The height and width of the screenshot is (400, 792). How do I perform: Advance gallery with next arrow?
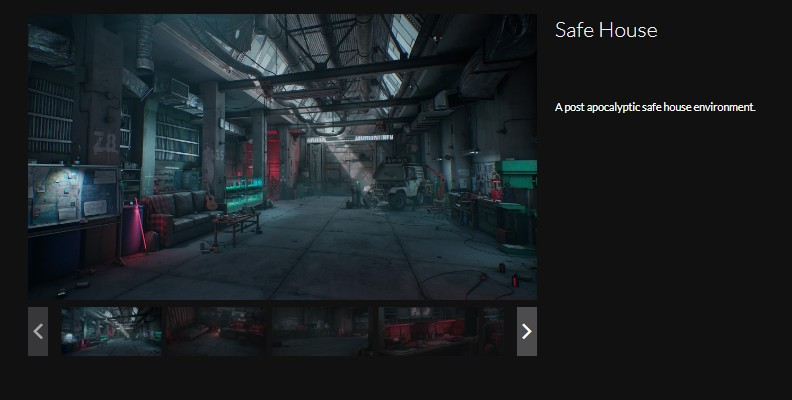(x=526, y=331)
